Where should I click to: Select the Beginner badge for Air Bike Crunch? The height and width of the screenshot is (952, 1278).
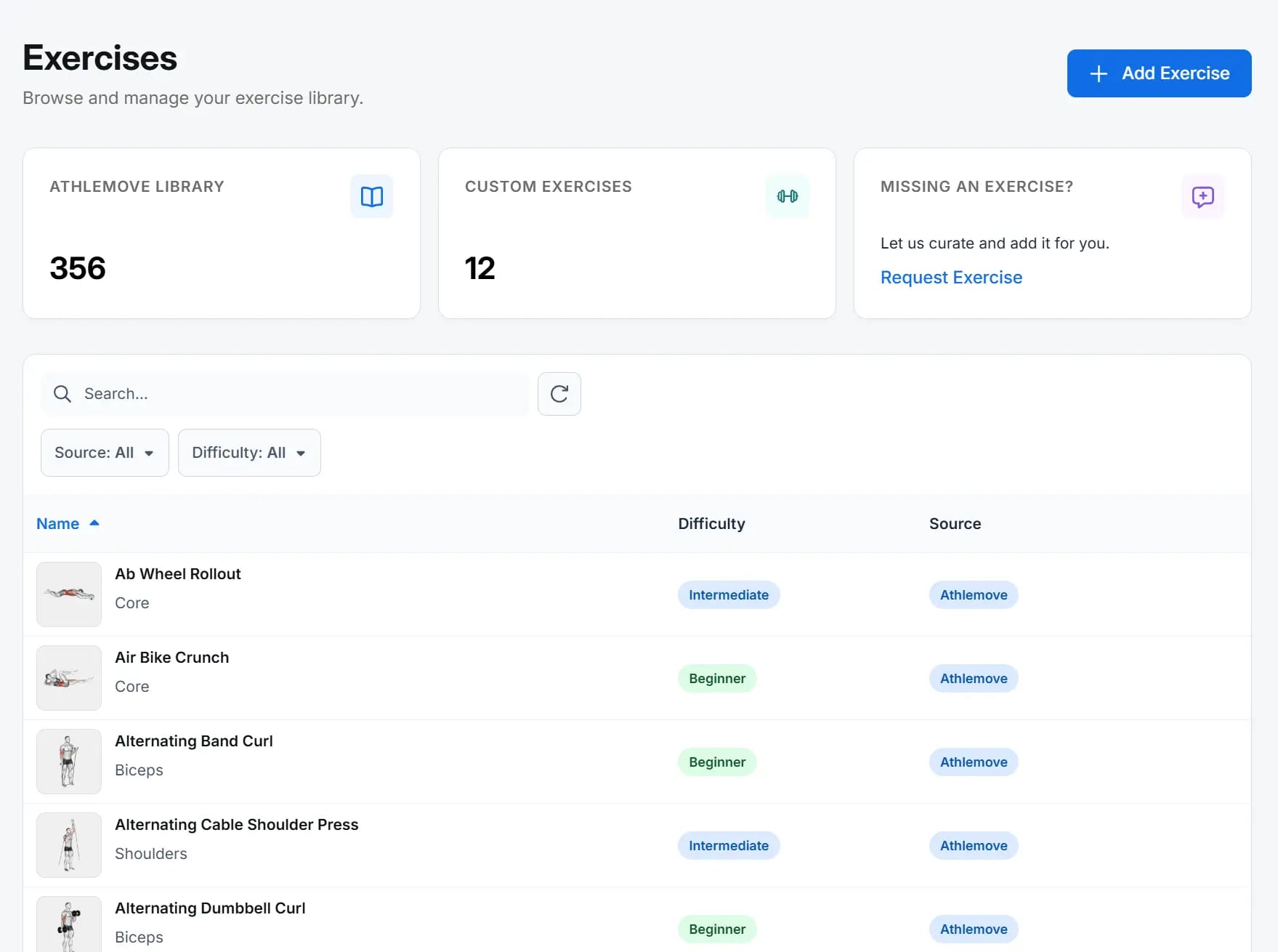click(x=716, y=678)
